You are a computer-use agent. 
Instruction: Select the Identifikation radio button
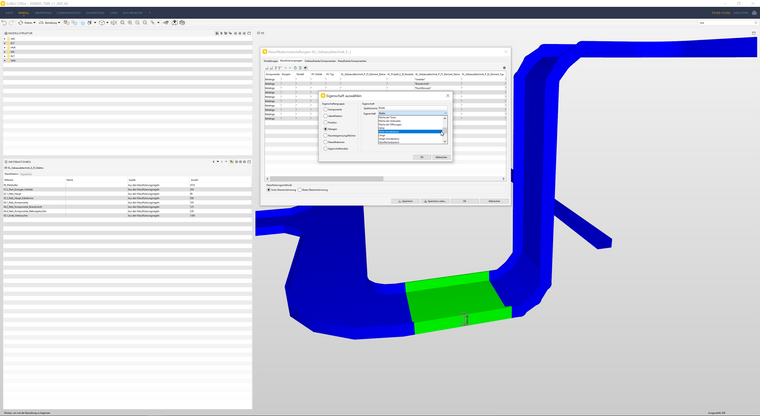[x=326, y=116]
